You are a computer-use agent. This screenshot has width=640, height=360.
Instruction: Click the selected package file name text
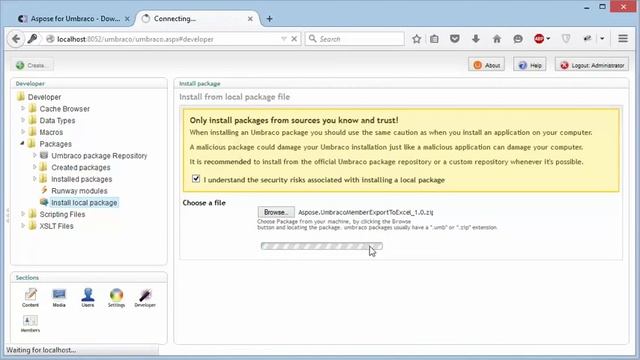(x=365, y=212)
